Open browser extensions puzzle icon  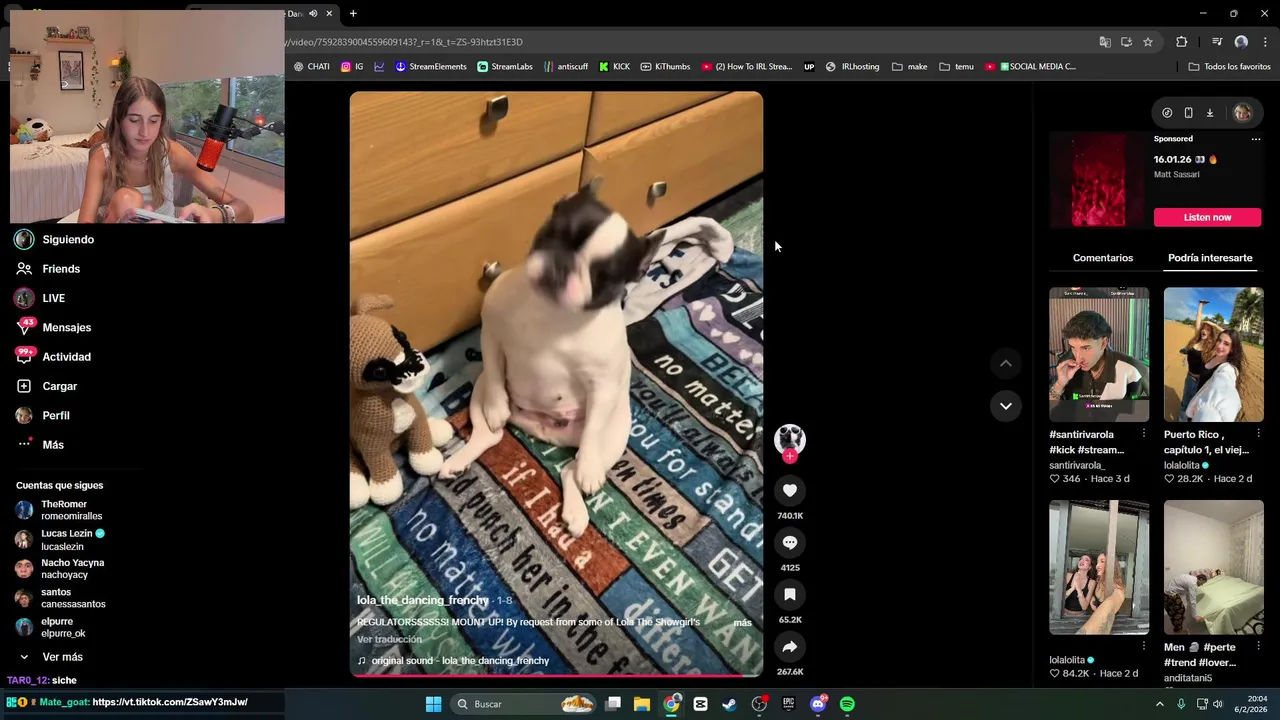pos(1182,42)
